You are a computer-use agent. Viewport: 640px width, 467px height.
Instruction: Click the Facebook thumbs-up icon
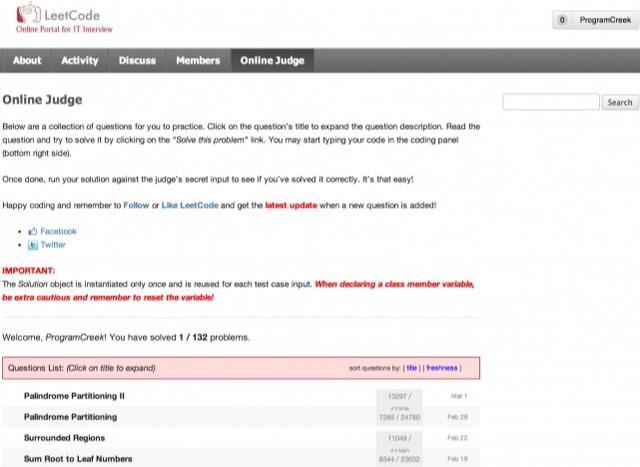(x=33, y=231)
